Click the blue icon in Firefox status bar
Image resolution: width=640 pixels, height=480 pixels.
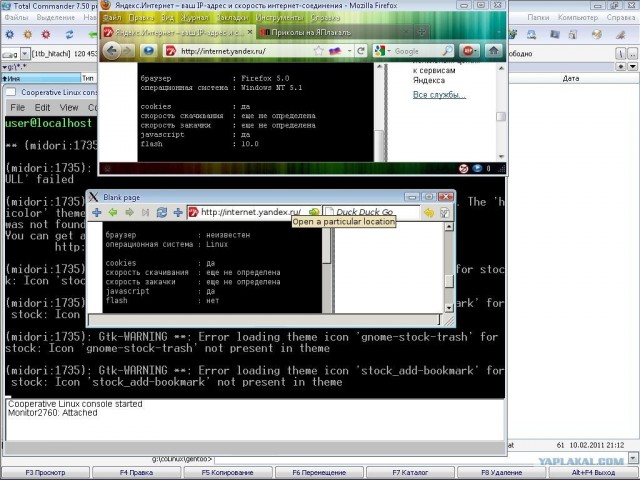coord(477,168)
